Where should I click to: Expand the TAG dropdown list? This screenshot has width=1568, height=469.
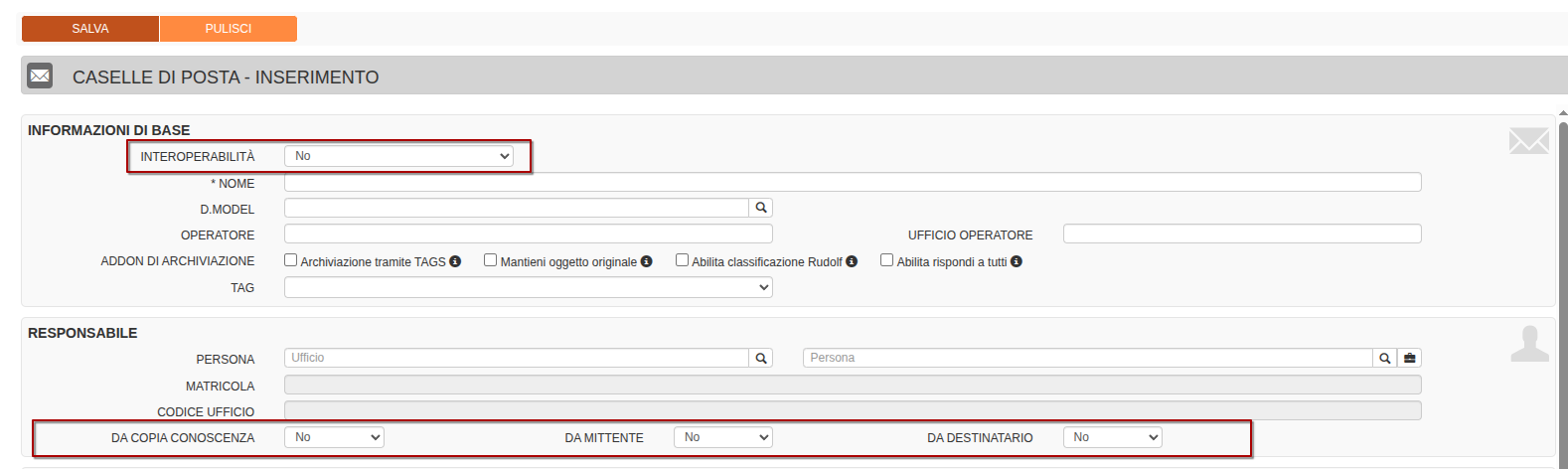(x=528, y=287)
